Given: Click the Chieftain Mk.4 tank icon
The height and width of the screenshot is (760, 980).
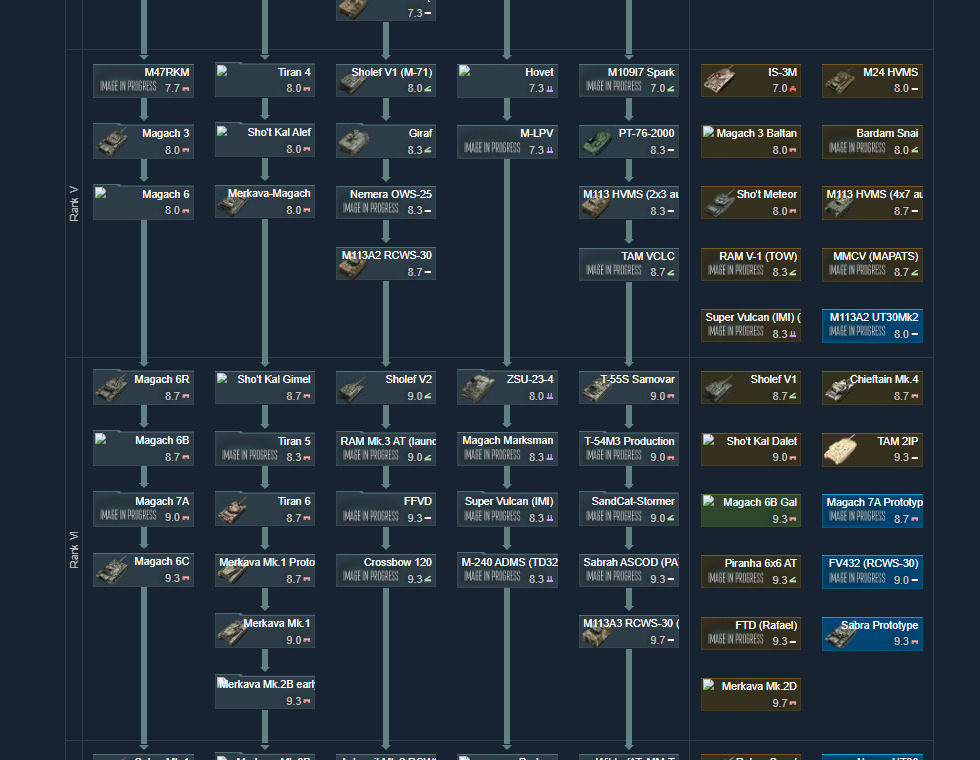Looking at the screenshot, I should click(x=840, y=390).
